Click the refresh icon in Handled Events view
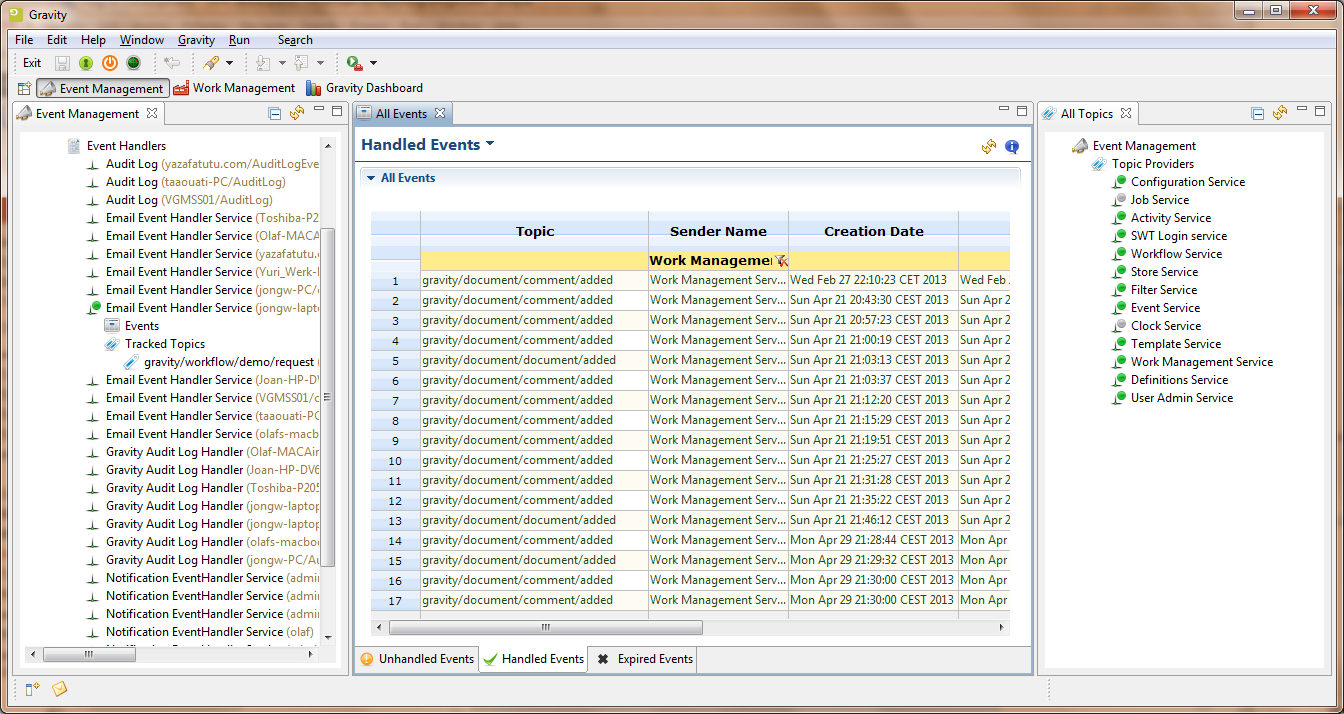1344x714 pixels. pyautogui.click(x=988, y=146)
